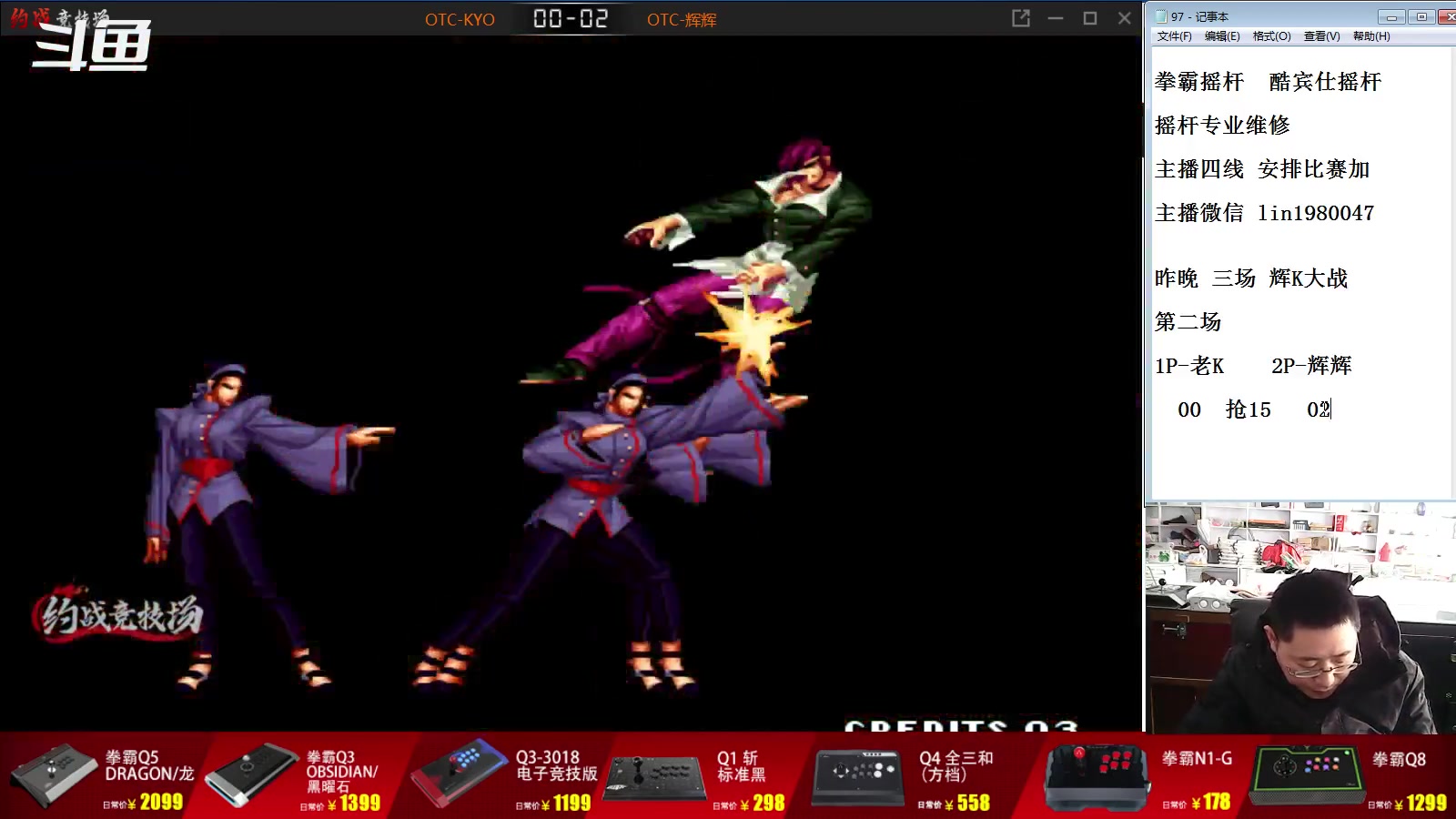Click the ¥558 price
Viewport: 1456px width, 819px height.
(x=967, y=804)
